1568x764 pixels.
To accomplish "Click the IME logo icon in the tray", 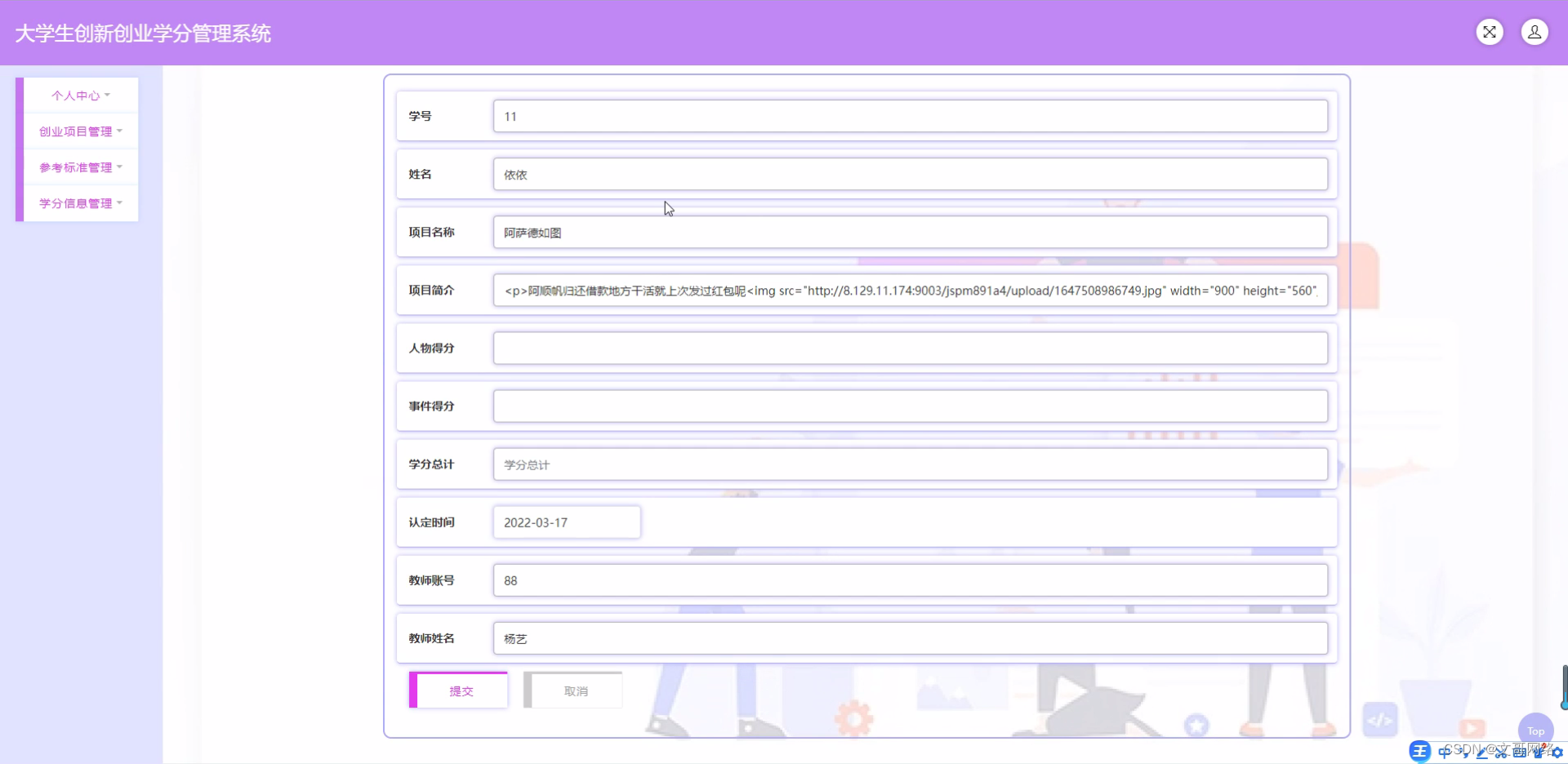I will [1420, 752].
